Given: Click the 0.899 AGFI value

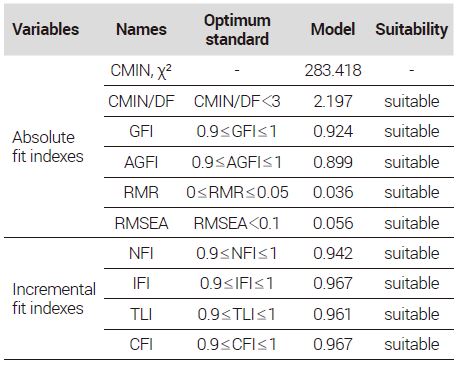Looking at the screenshot, I should (333, 162).
